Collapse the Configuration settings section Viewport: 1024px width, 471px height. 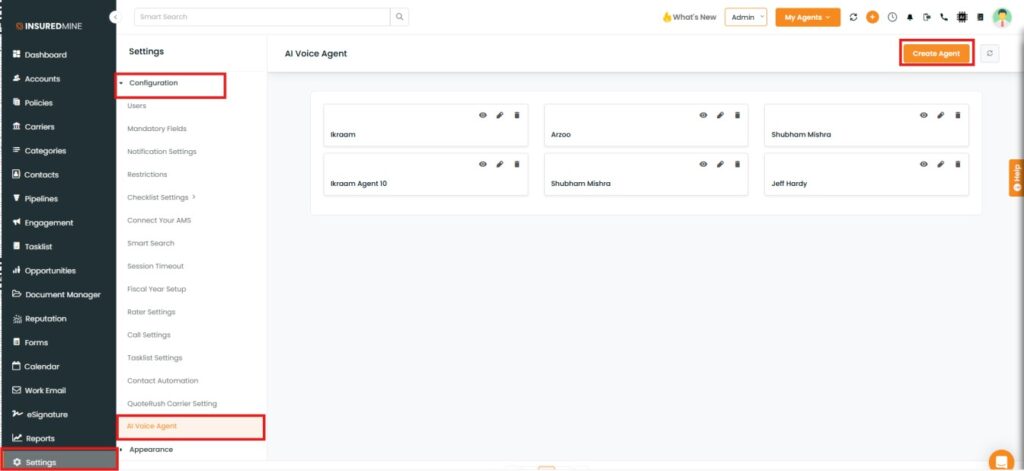pos(153,83)
